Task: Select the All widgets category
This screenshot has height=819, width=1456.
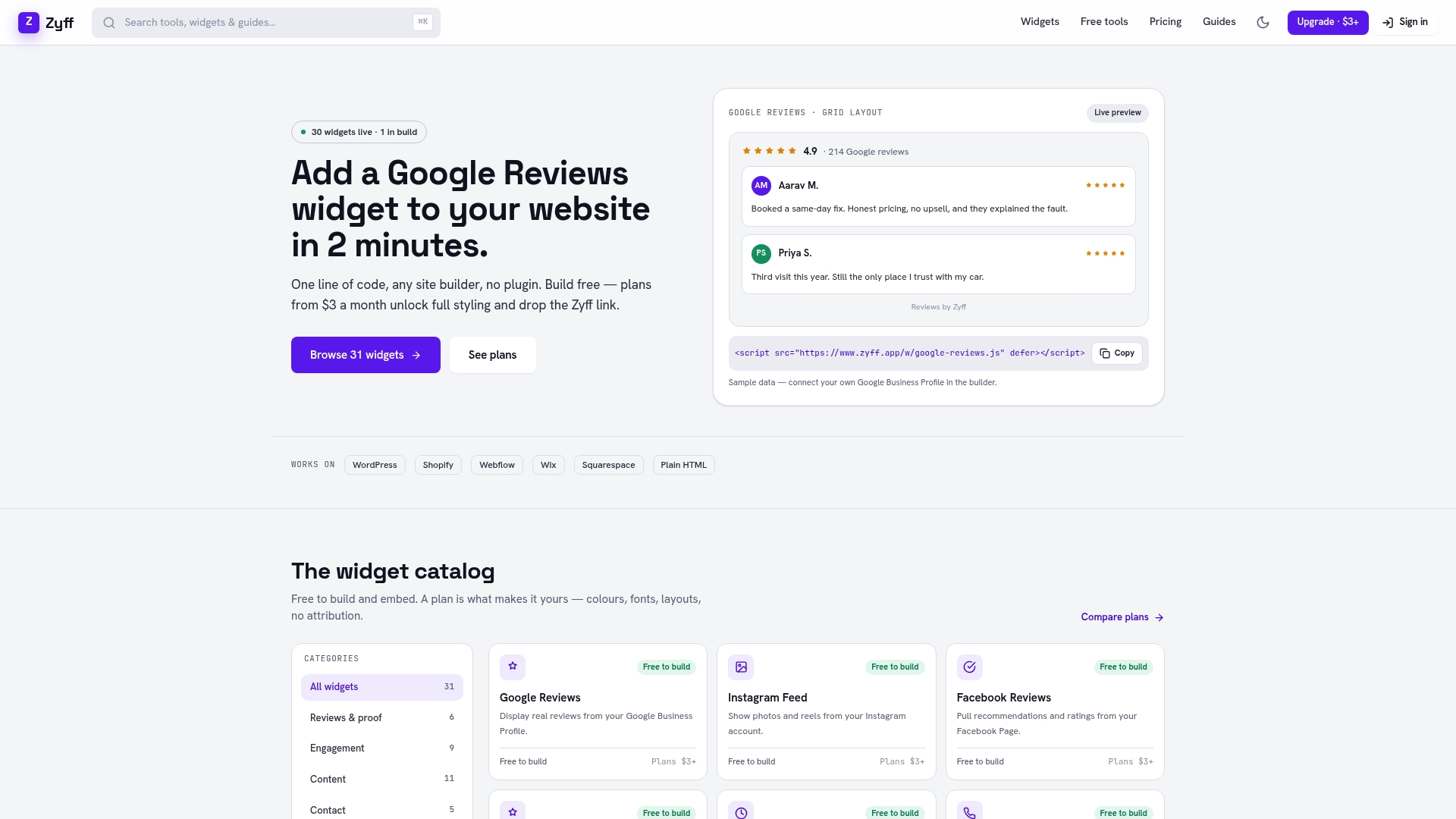Action: [x=382, y=687]
